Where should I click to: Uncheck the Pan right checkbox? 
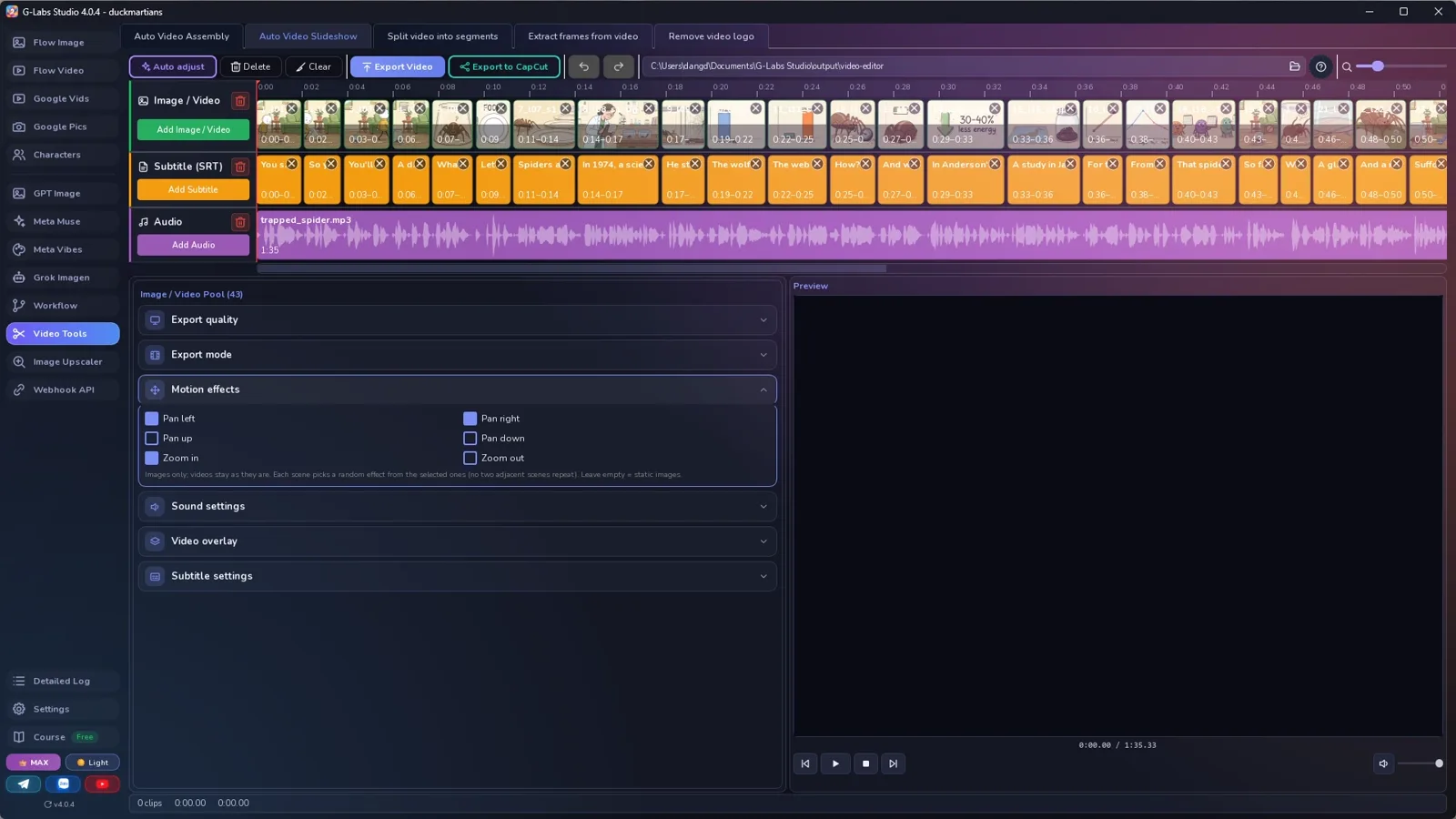[470, 419]
